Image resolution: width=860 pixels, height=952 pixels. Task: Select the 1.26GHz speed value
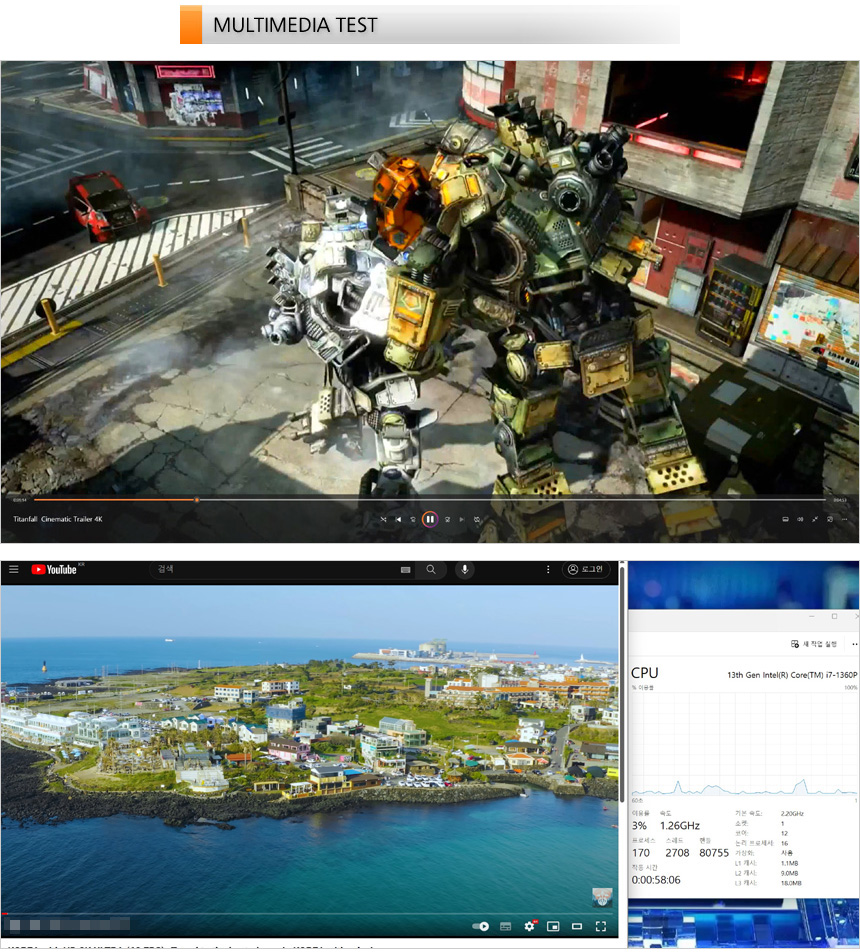click(680, 826)
